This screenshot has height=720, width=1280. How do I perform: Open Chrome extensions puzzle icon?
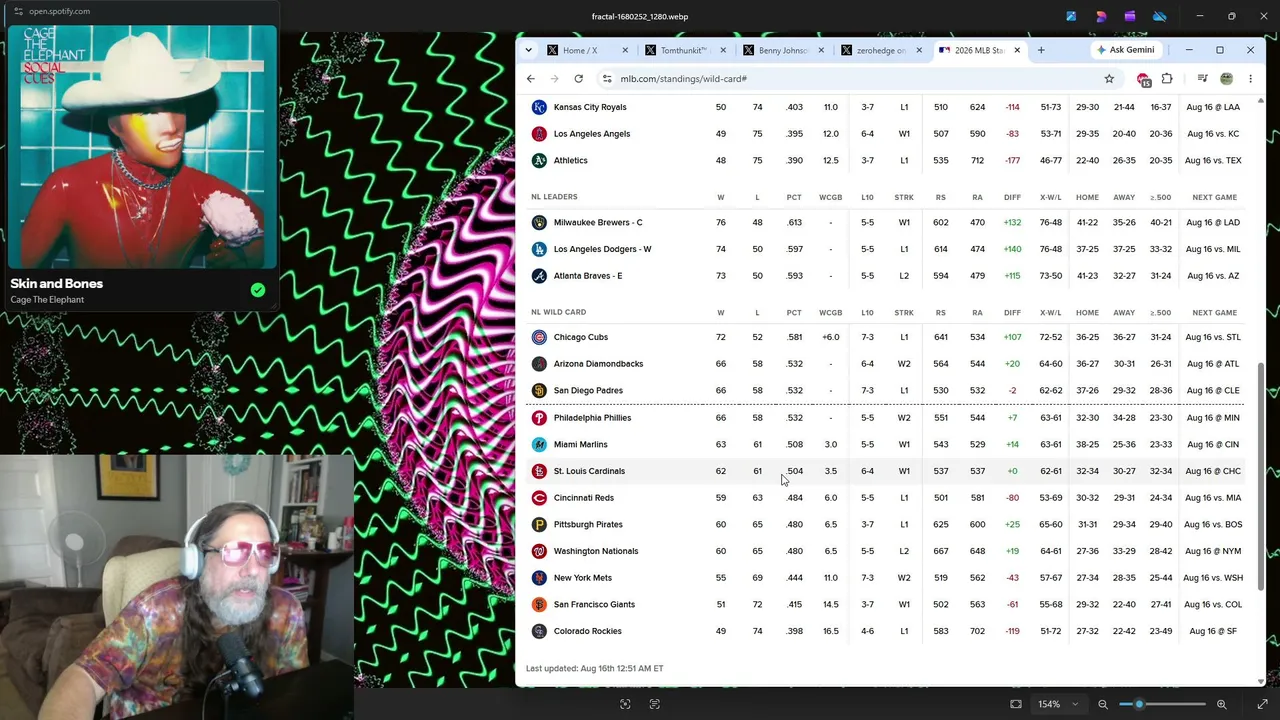pyautogui.click(x=1167, y=79)
